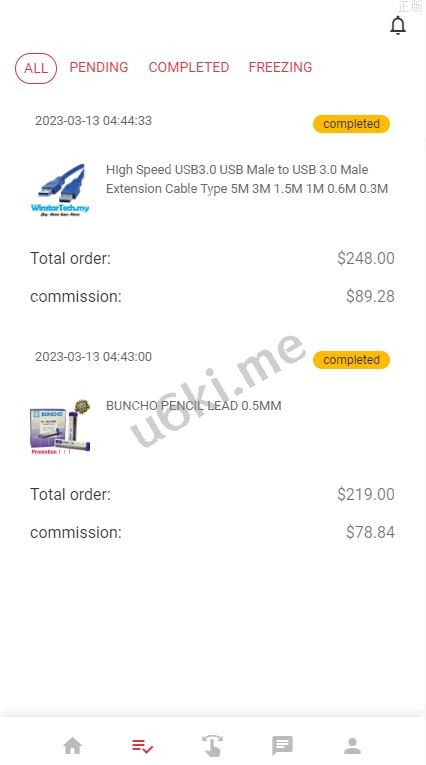Click the completed badge on USB cable order

point(351,124)
